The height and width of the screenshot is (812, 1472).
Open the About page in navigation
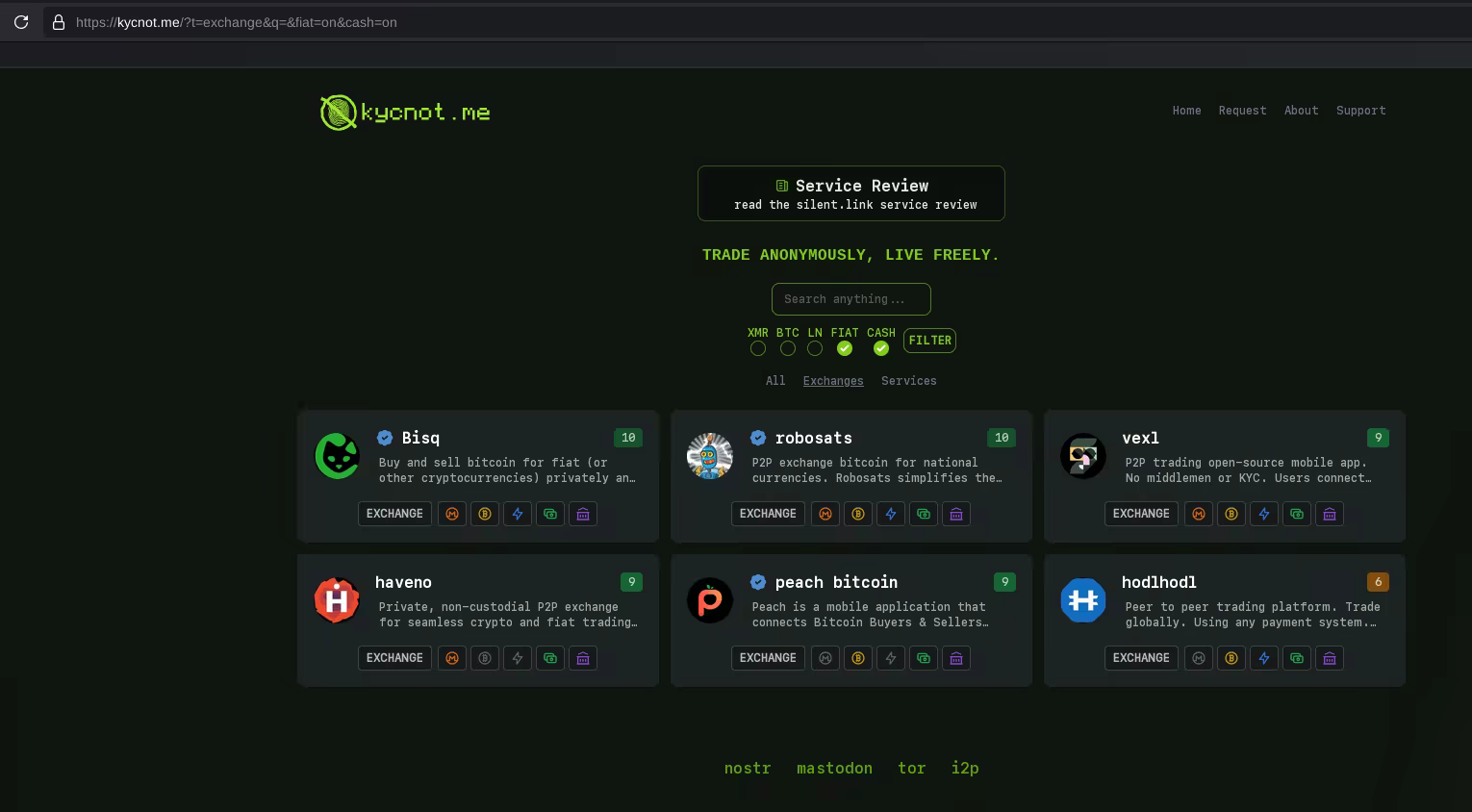click(1301, 111)
